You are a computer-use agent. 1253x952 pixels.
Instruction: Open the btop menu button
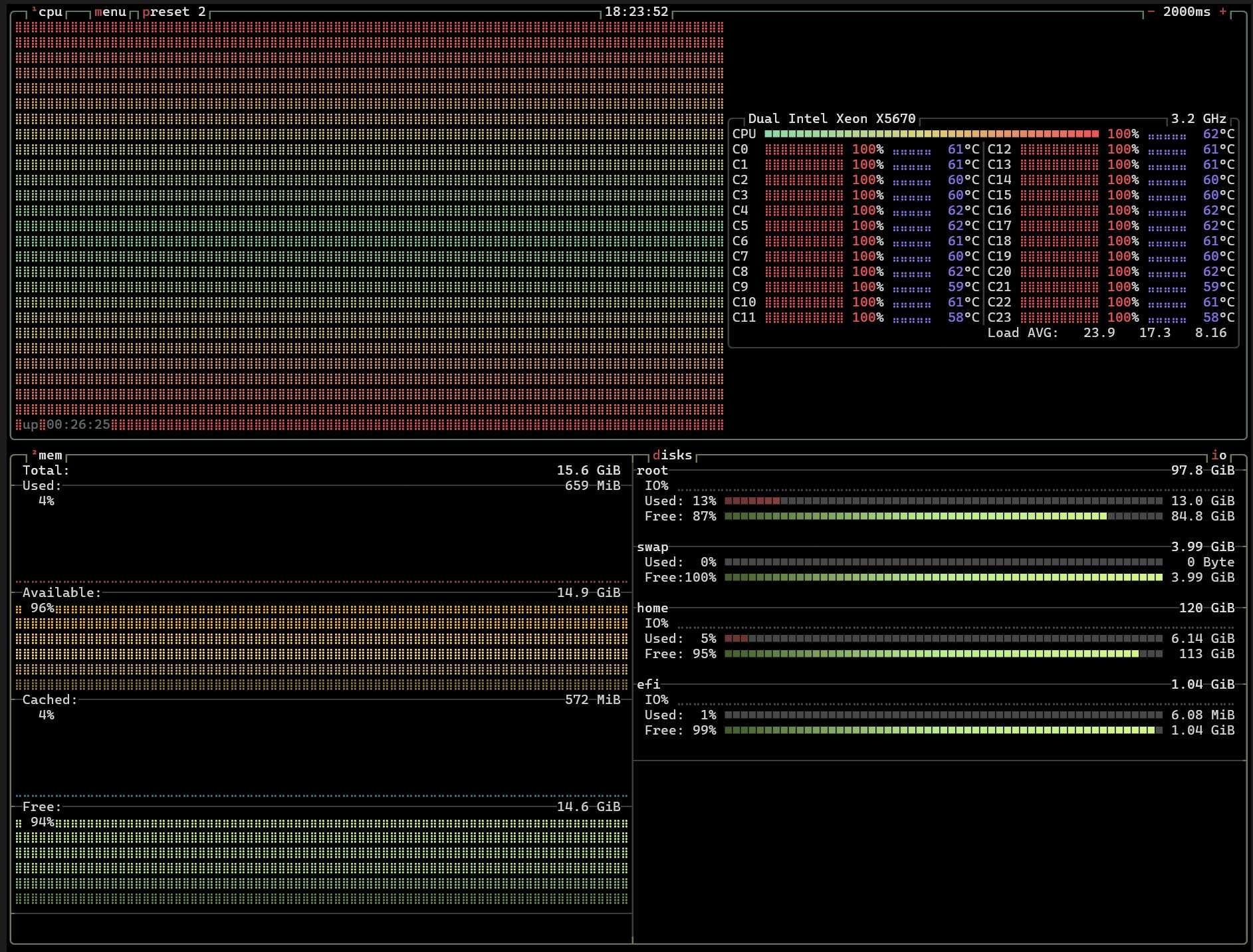pos(110,12)
